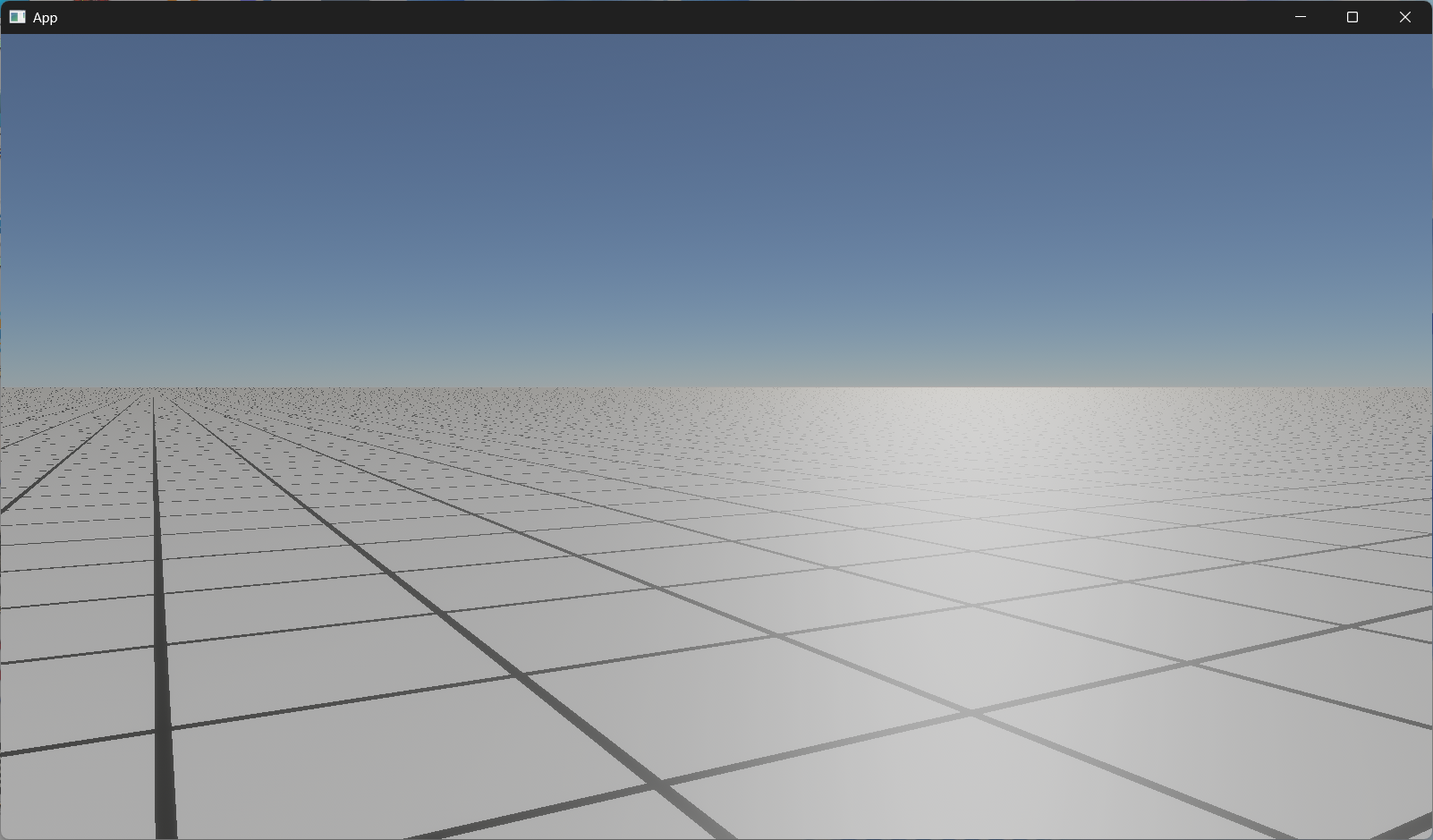
Task: Minimize the App window
Action: click(x=1300, y=17)
